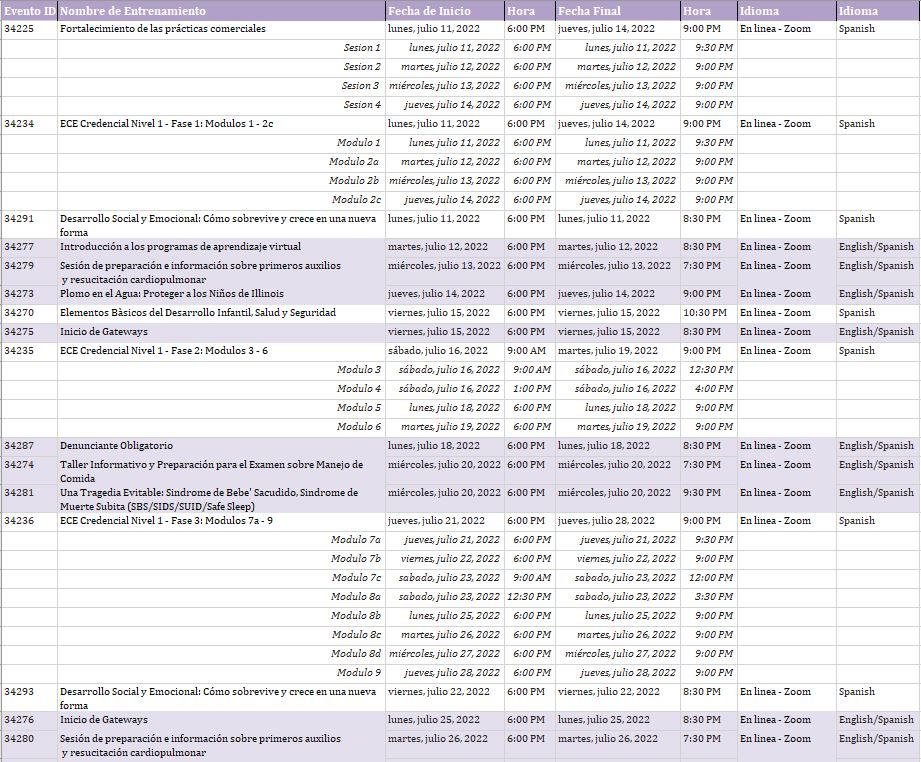Click the 'Modulo 8a' row label
The width and height of the screenshot is (921, 762).
click(x=355, y=597)
